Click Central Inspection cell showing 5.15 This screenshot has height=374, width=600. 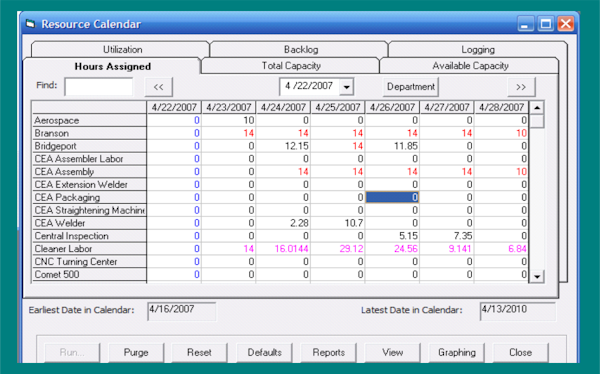[x=392, y=236]
